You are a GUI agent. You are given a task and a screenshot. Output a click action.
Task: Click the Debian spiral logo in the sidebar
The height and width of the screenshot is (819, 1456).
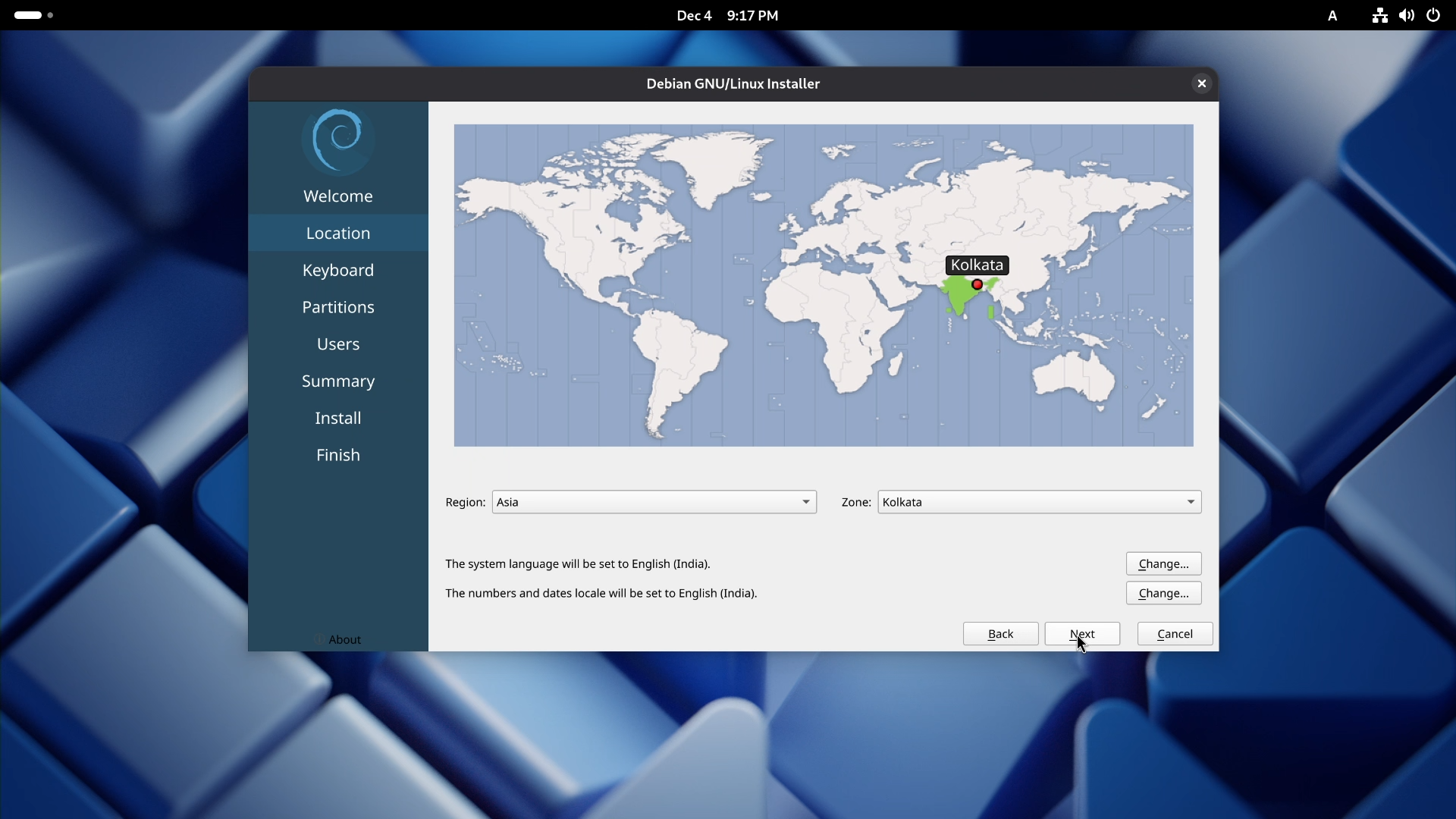tap(338, 140)
